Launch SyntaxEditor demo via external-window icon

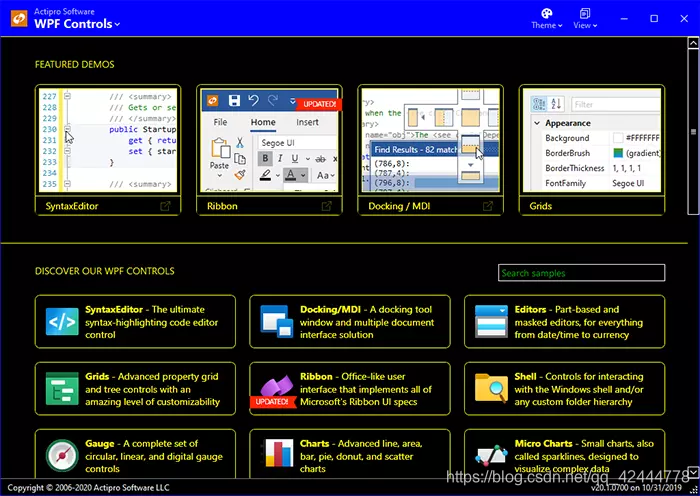[165, 206]
